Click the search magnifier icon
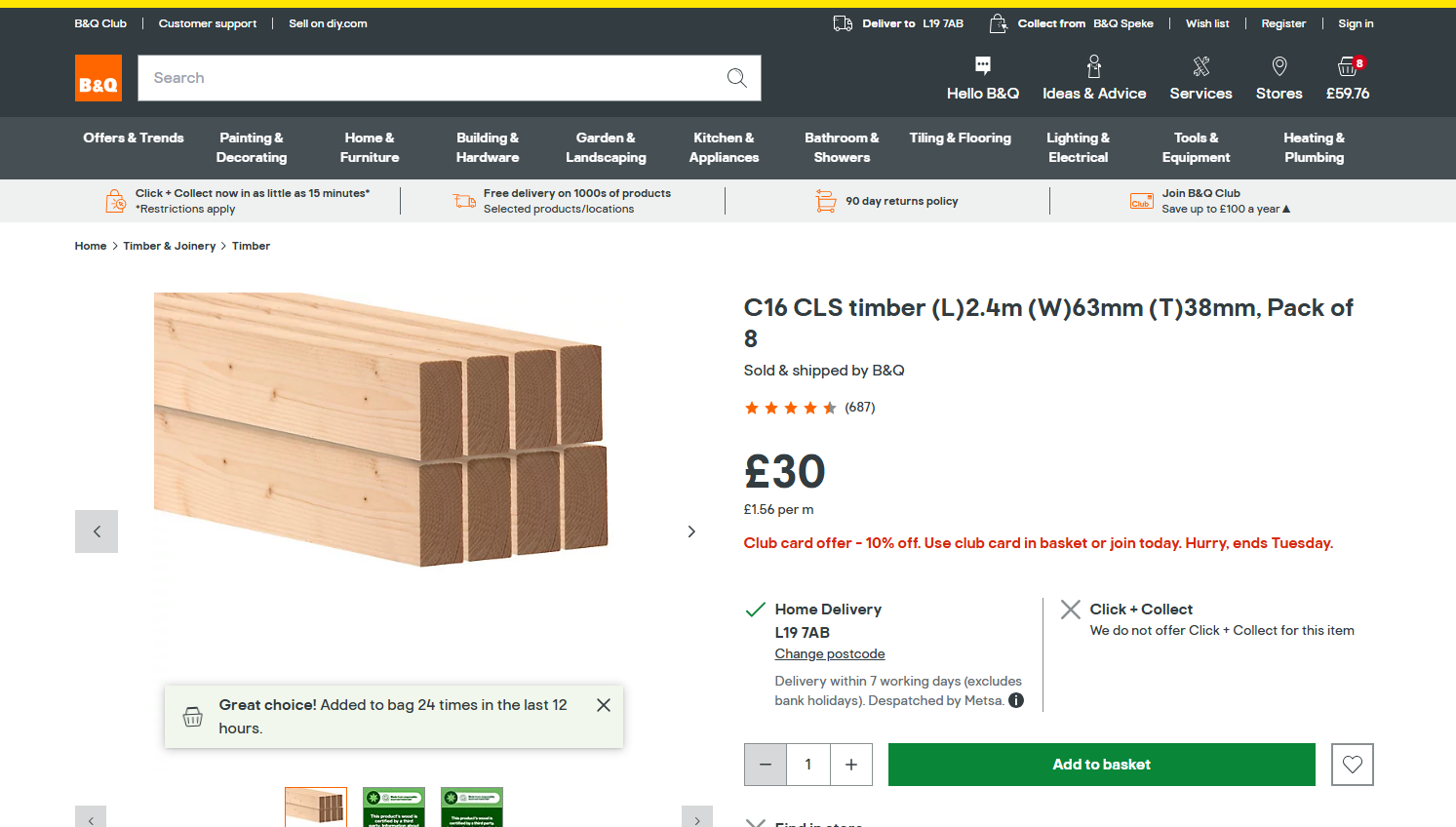The width and height of the screenshot is (1456, 827). pyautogui.click(x=736, y=78)
